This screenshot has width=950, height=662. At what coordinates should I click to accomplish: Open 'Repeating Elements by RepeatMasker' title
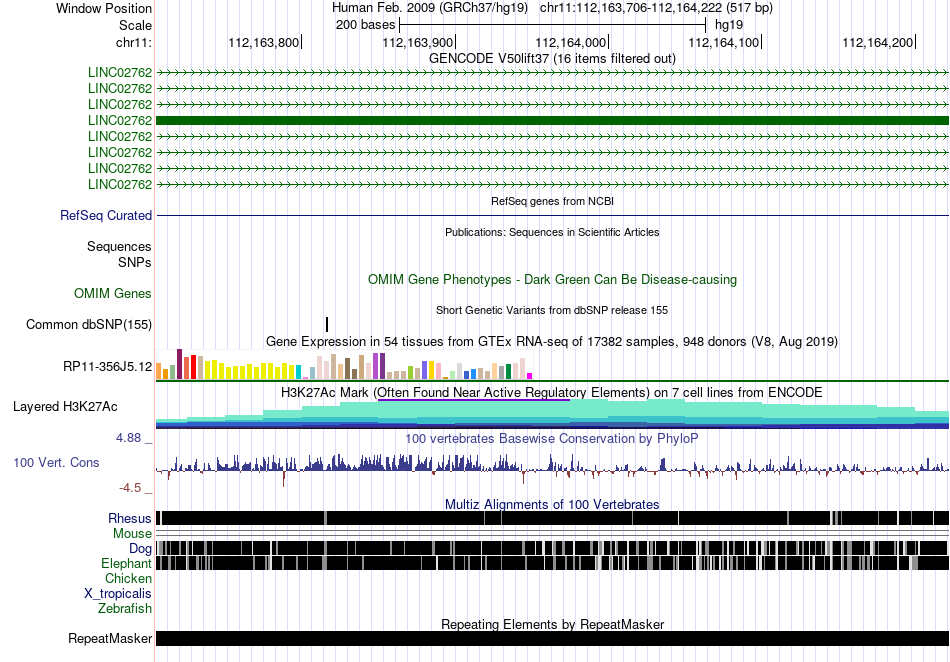(x=552, y=624)
